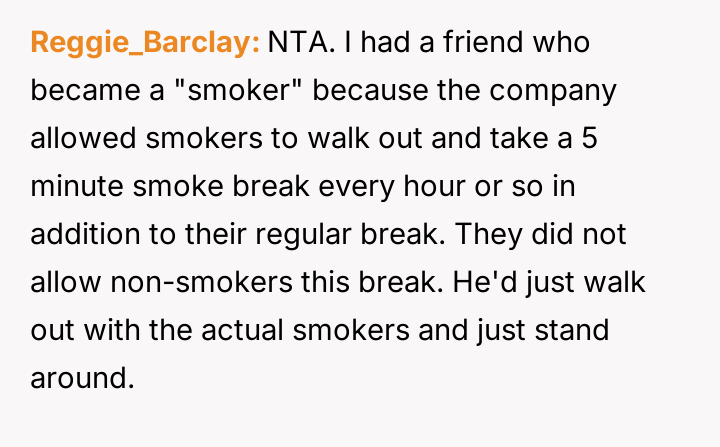Viewport: 720px width, 447px height.
Task: Click the number "5" in the comment
Action: [589, 139]
